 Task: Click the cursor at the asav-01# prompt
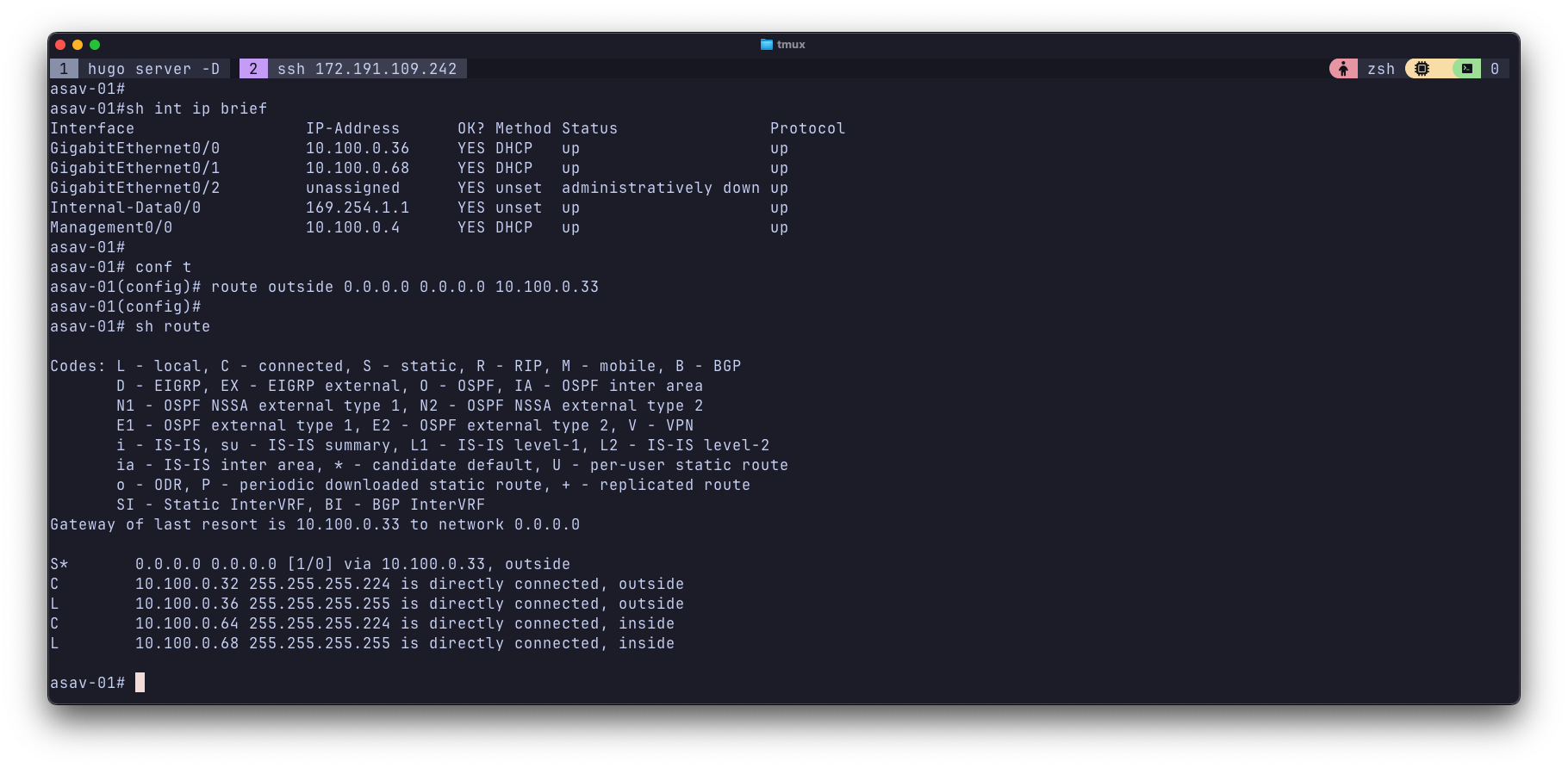point(140,683)
